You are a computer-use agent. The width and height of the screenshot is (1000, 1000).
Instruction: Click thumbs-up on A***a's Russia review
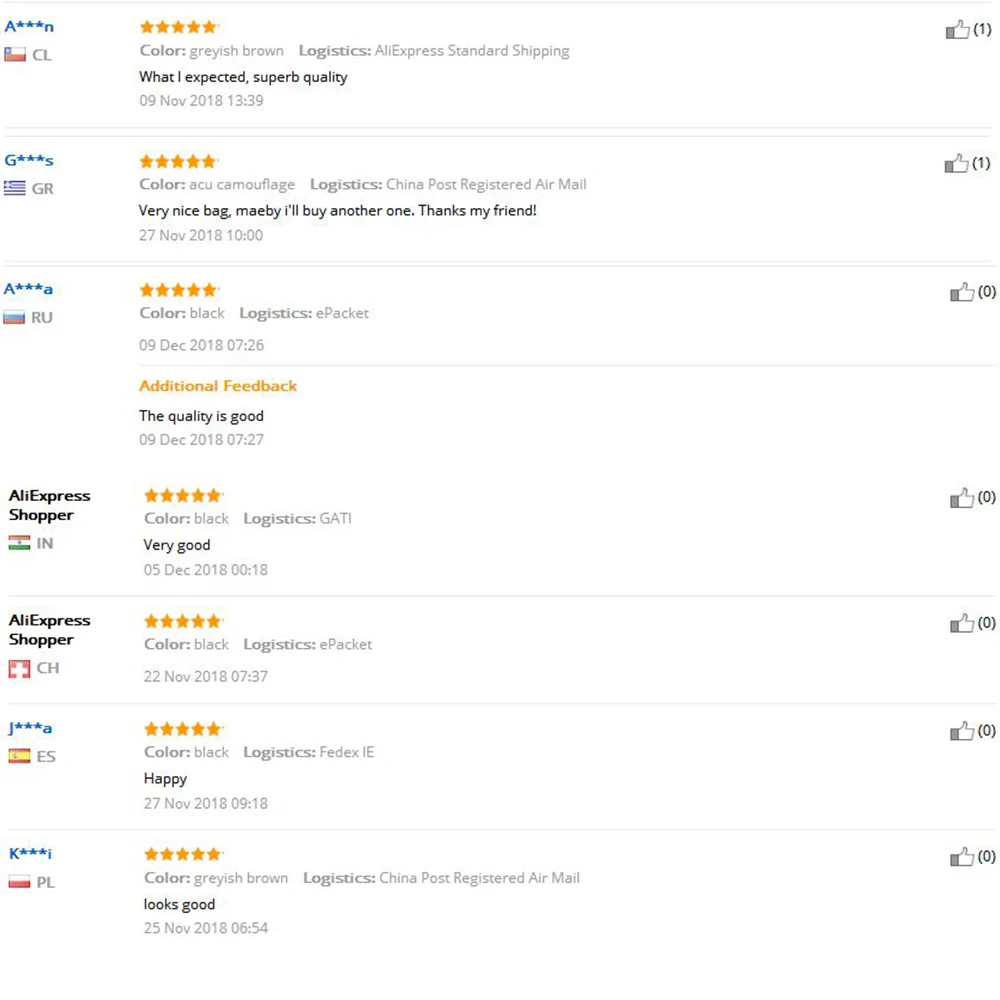961,292
